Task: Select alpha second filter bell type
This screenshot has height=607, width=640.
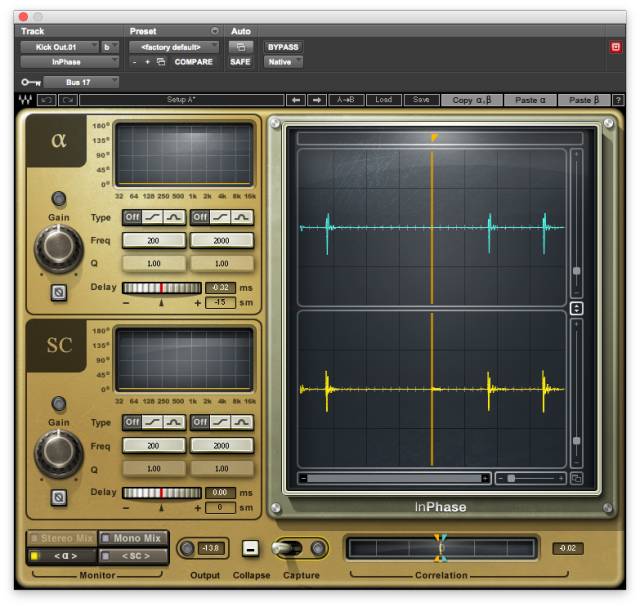Action: pos(242,217)
